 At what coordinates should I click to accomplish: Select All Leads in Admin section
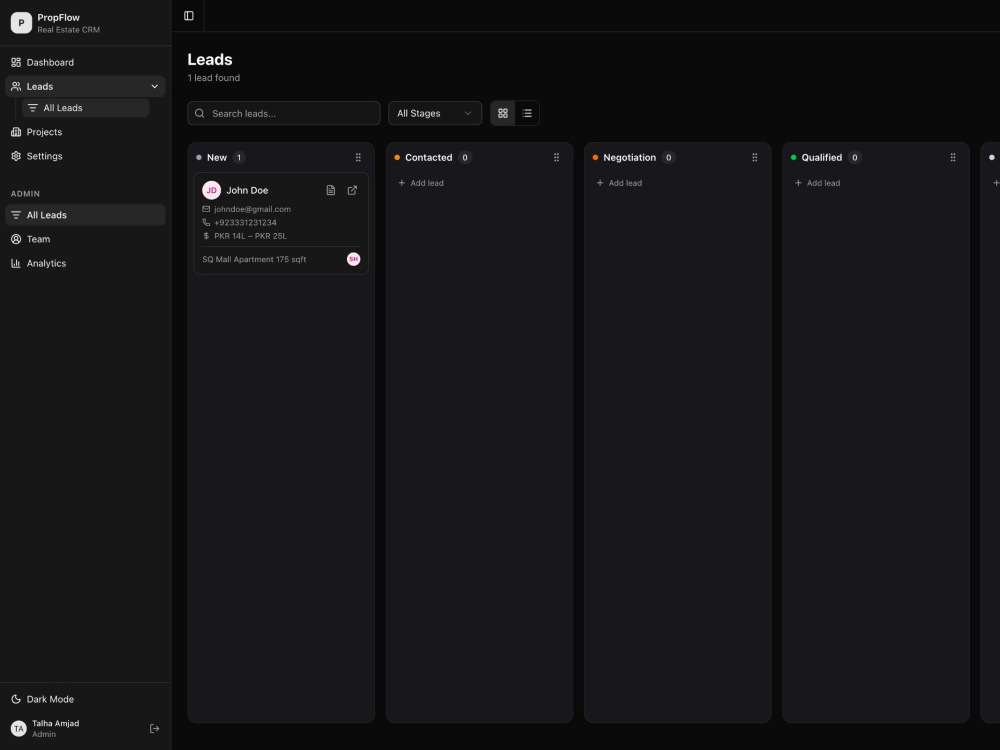[85, 215]
